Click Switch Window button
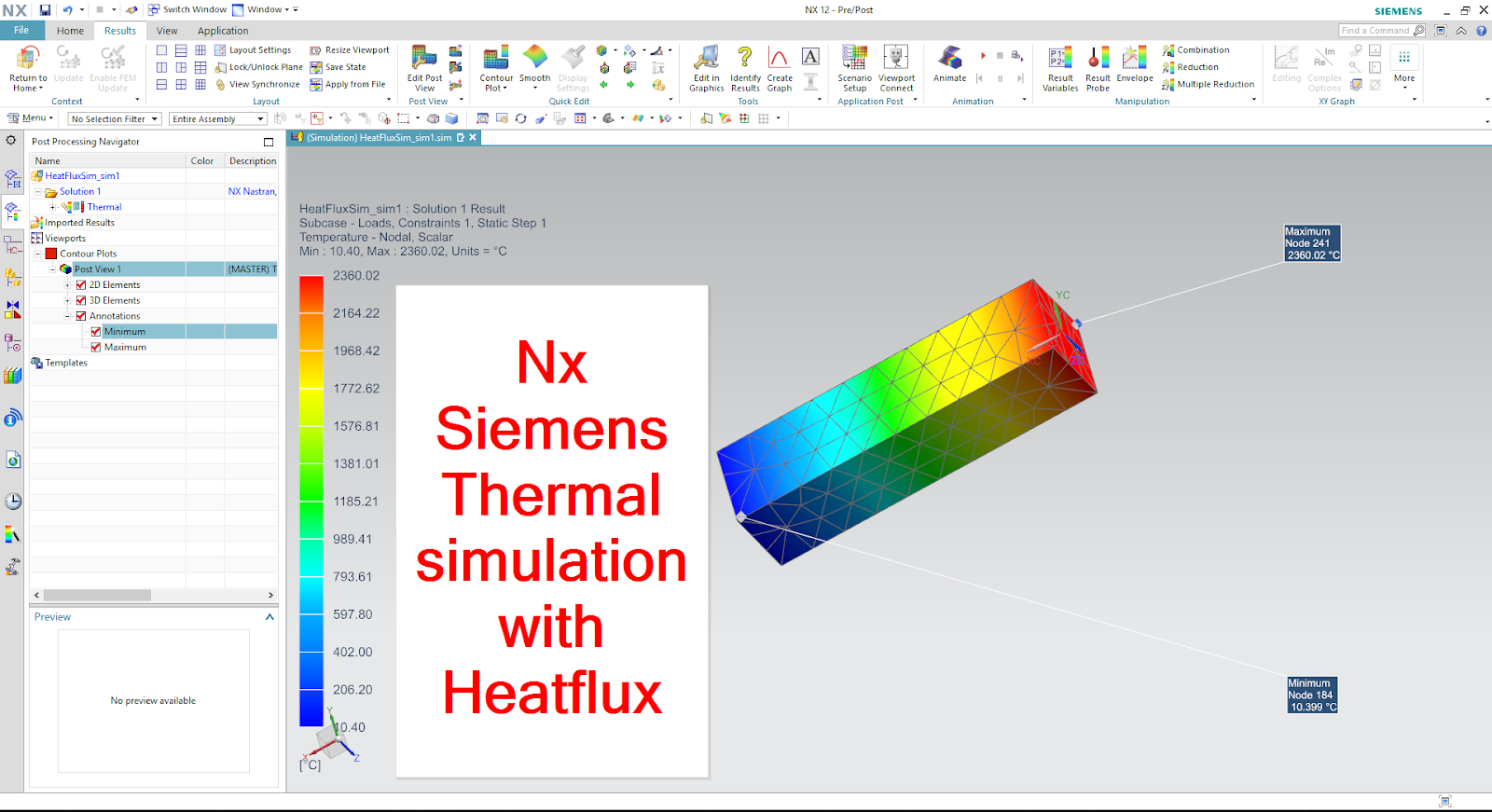This screenshot has height=812, width=1492. pyautogui.click(x=187, y=9)
